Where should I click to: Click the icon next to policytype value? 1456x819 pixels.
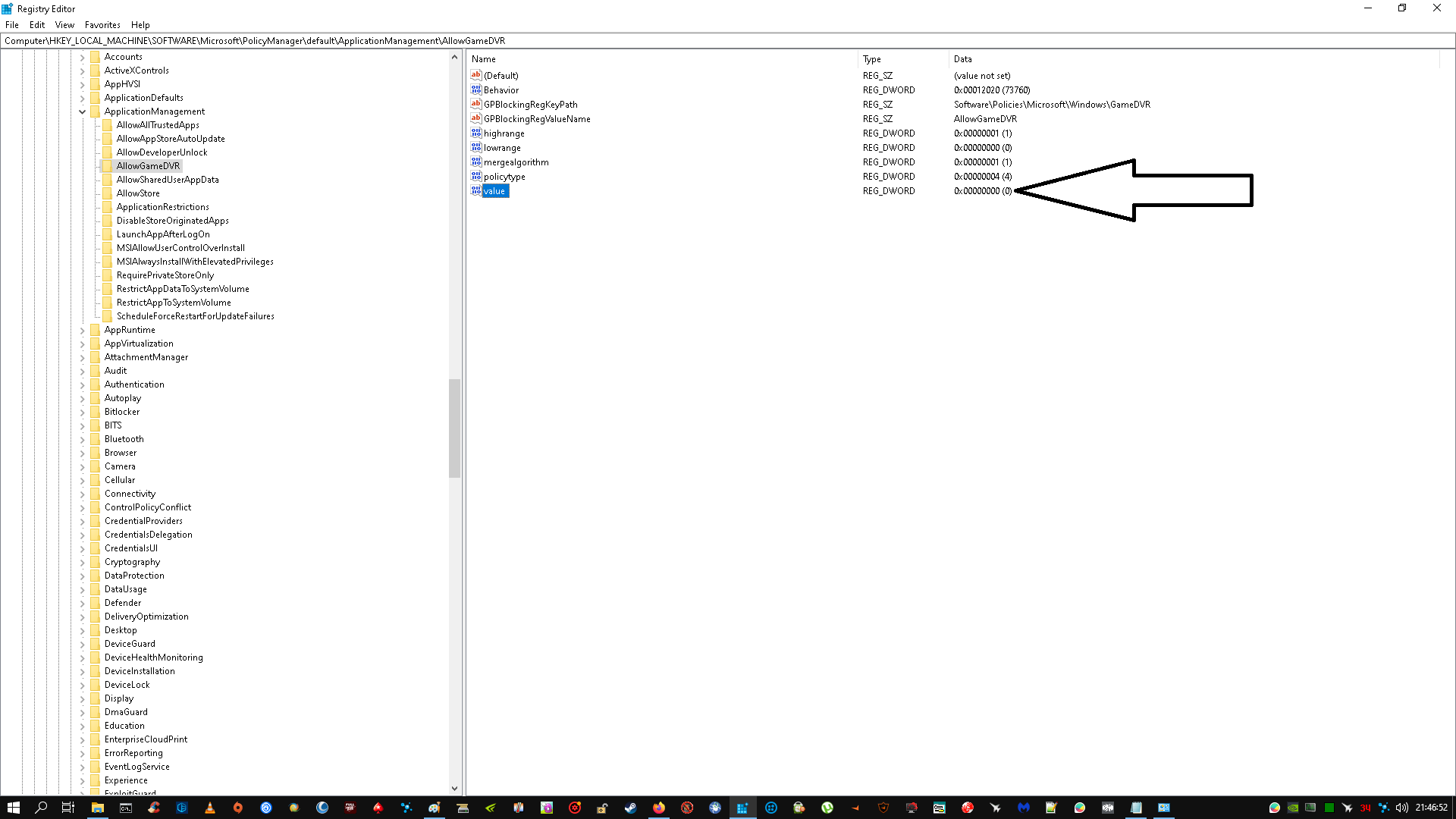pyautogui.click(x=476, y=176)
